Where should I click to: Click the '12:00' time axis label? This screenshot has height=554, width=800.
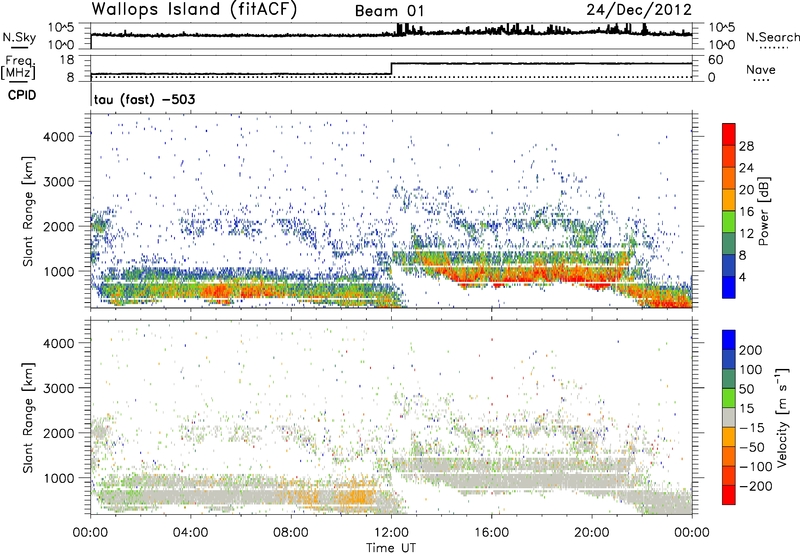[391, 533]
